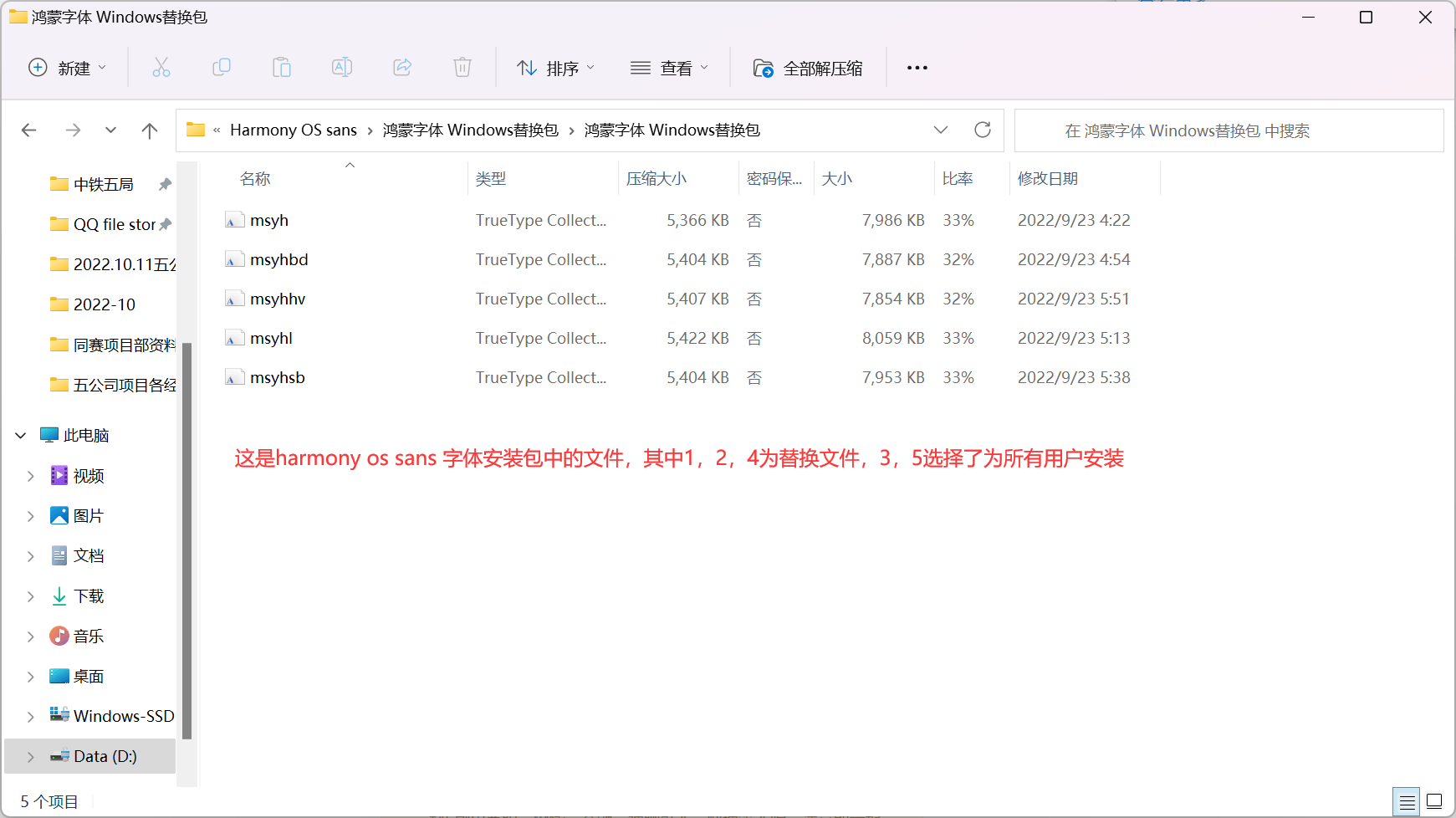
Task: Click the msyh font file icon
Action: 234,220
